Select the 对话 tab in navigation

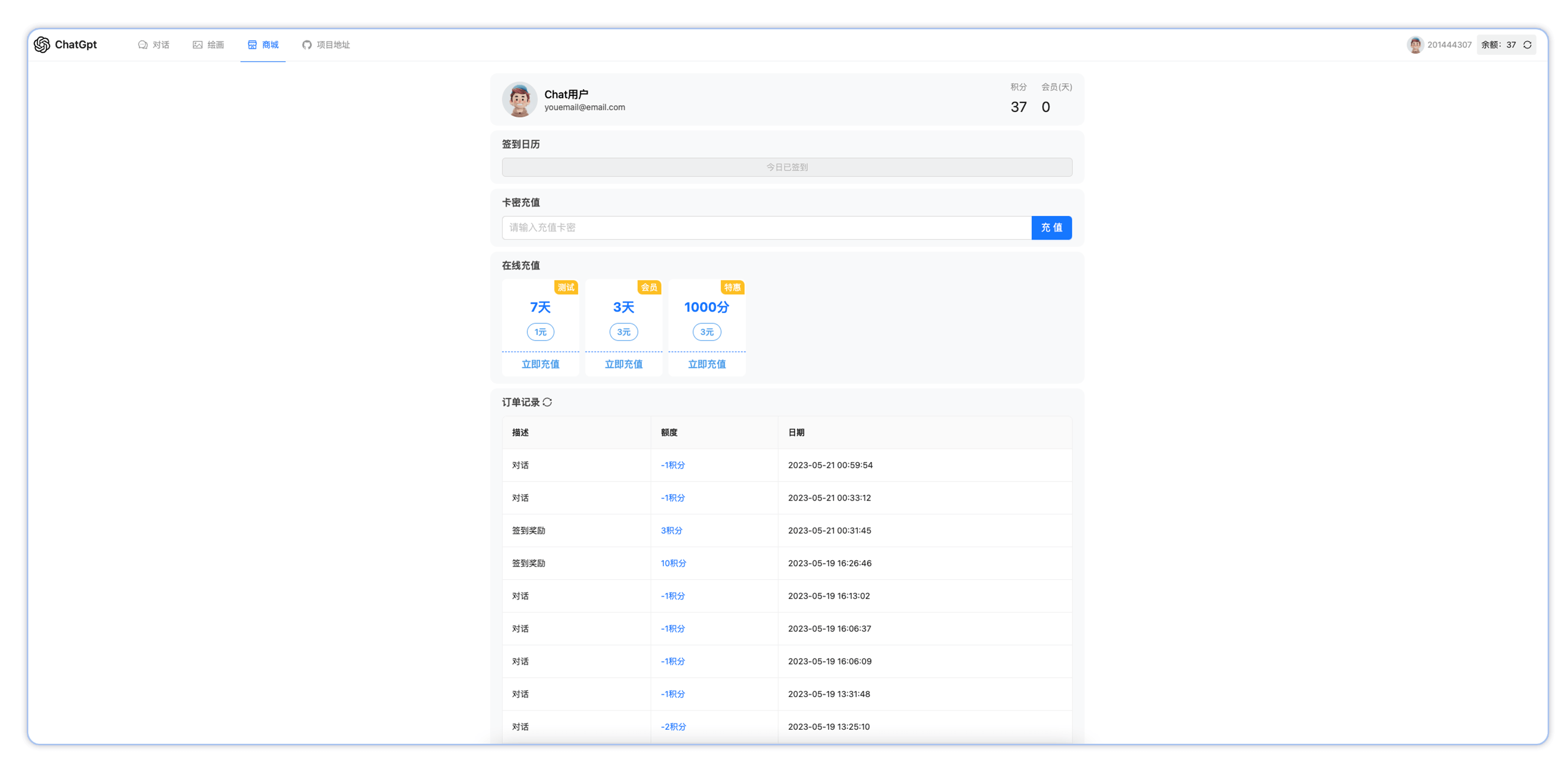(156, 44)
